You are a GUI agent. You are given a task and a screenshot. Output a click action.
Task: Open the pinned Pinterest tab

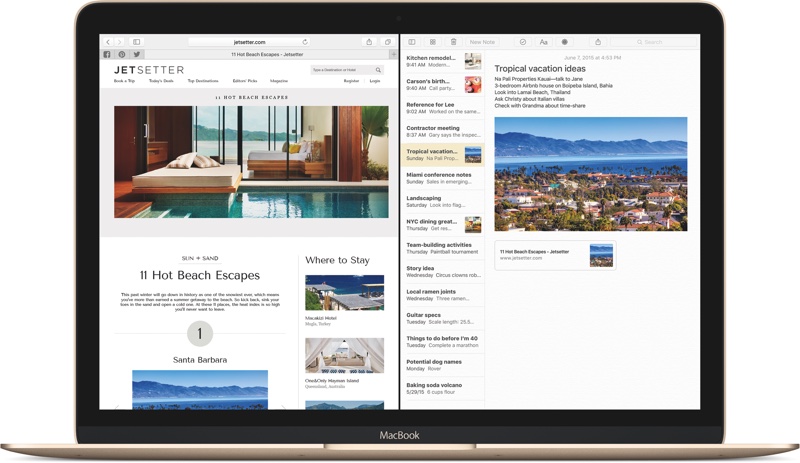coord(122,54)
